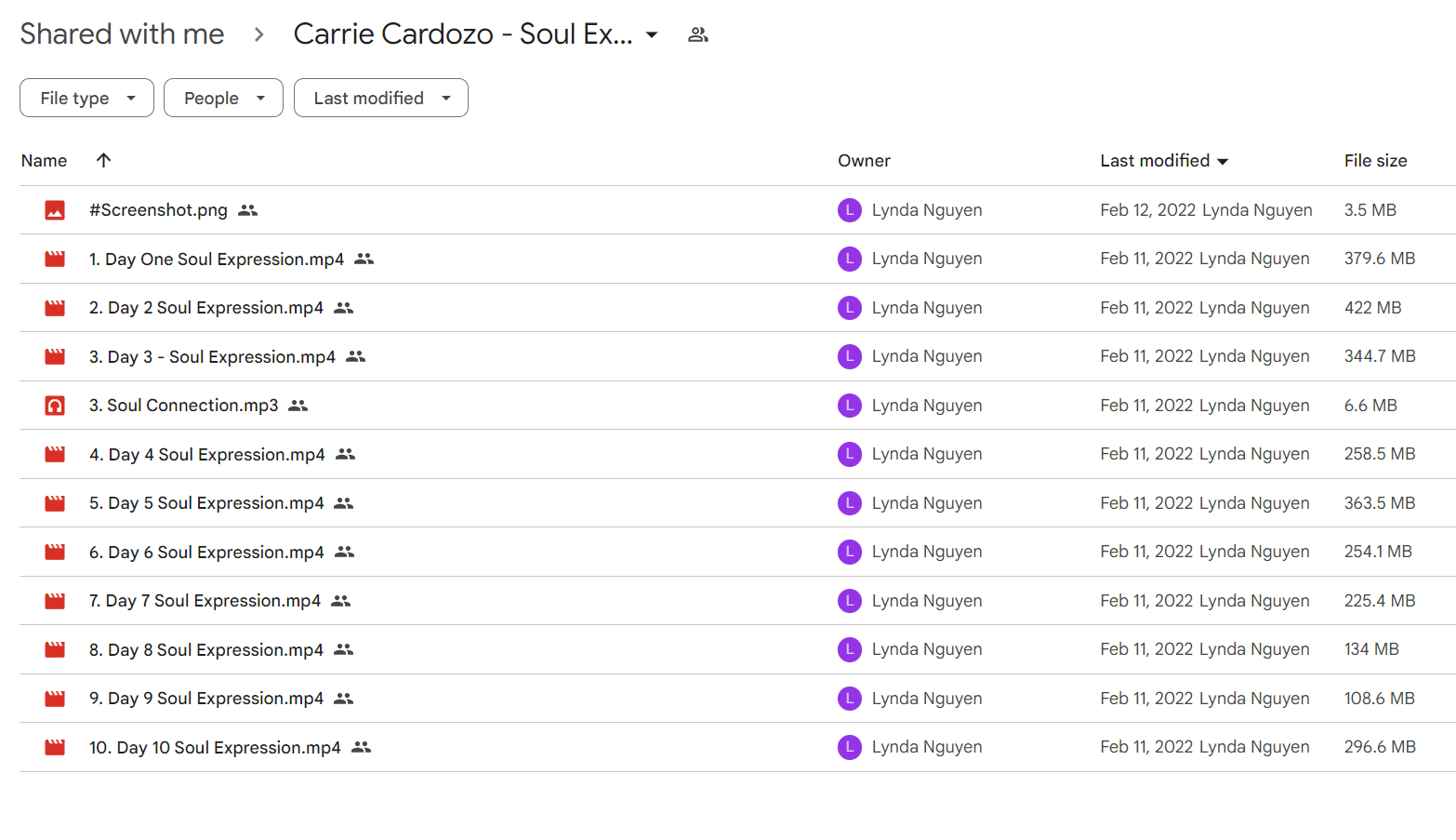Click shared icon next to 7. Day 7 Soul Expression.mp4
1456x840 pixels.
tap(341, 601)
